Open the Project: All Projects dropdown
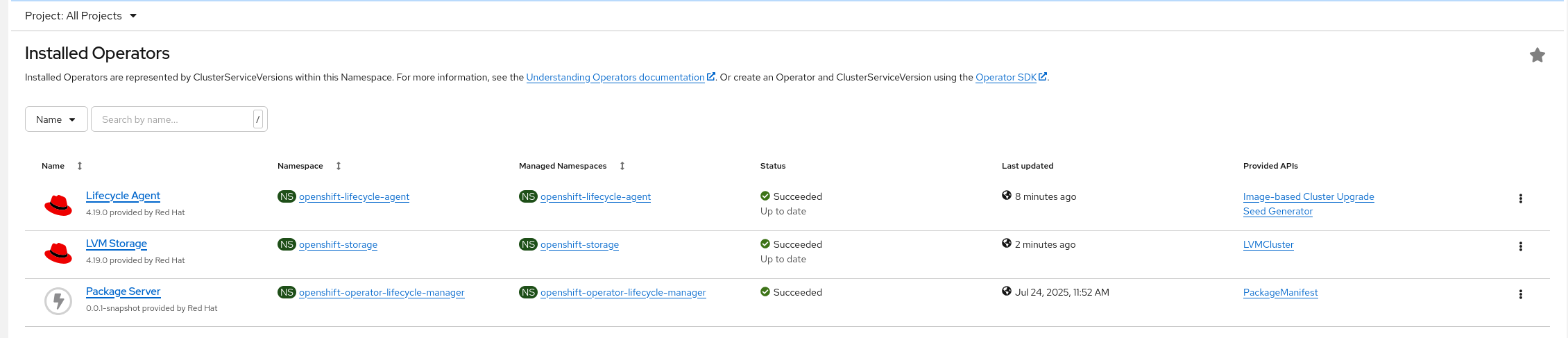 coord(80,15)
